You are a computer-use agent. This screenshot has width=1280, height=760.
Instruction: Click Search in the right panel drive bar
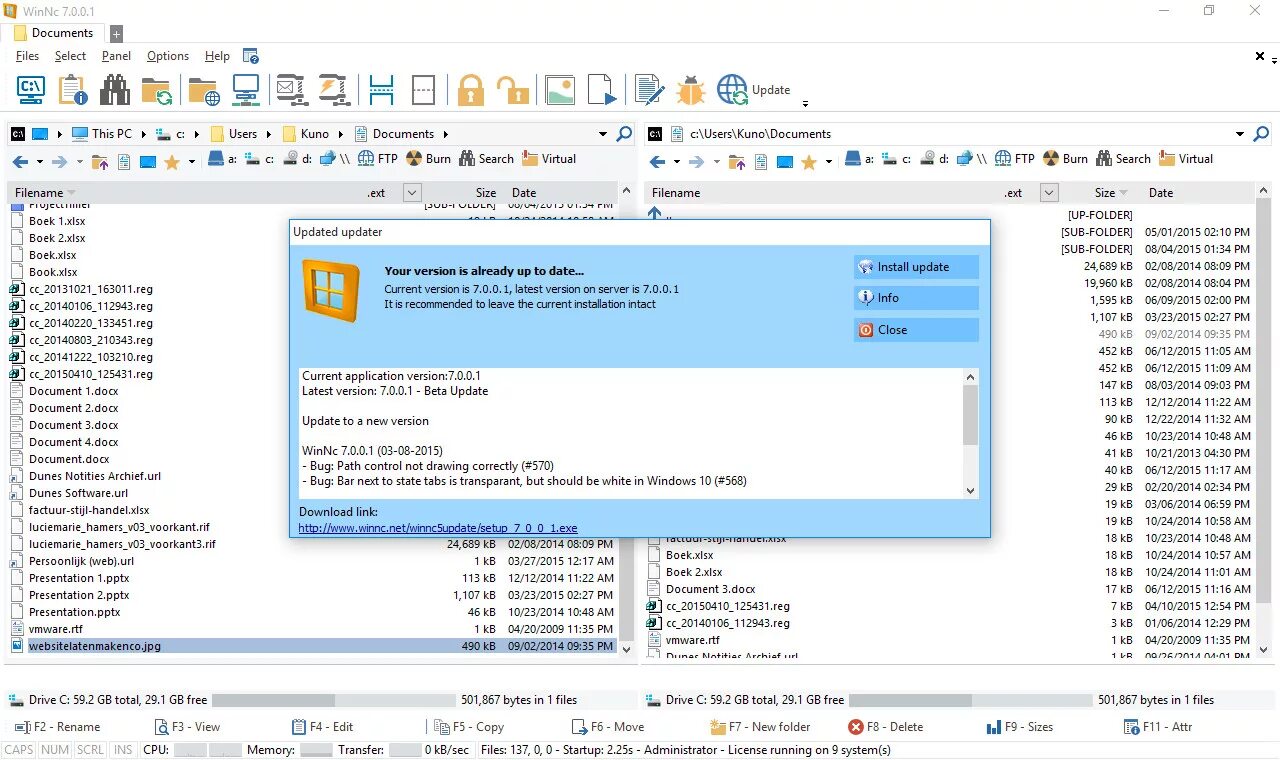coord(1123,159)
